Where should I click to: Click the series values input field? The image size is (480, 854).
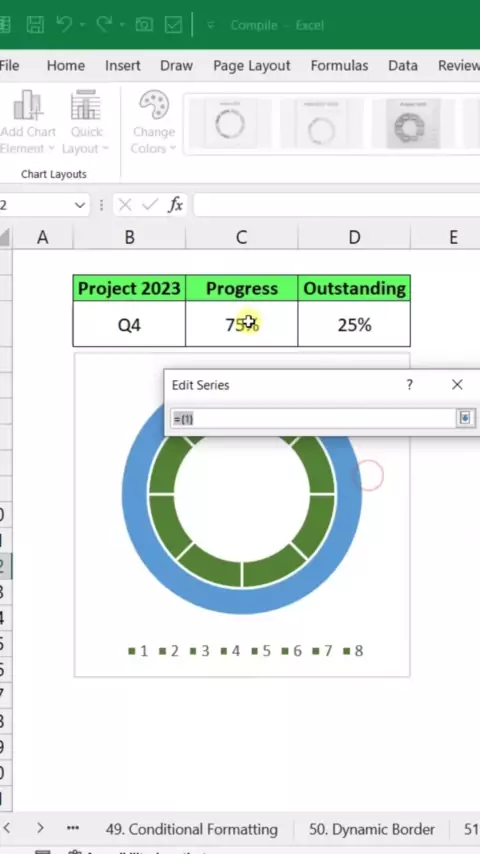coord(313,418)
